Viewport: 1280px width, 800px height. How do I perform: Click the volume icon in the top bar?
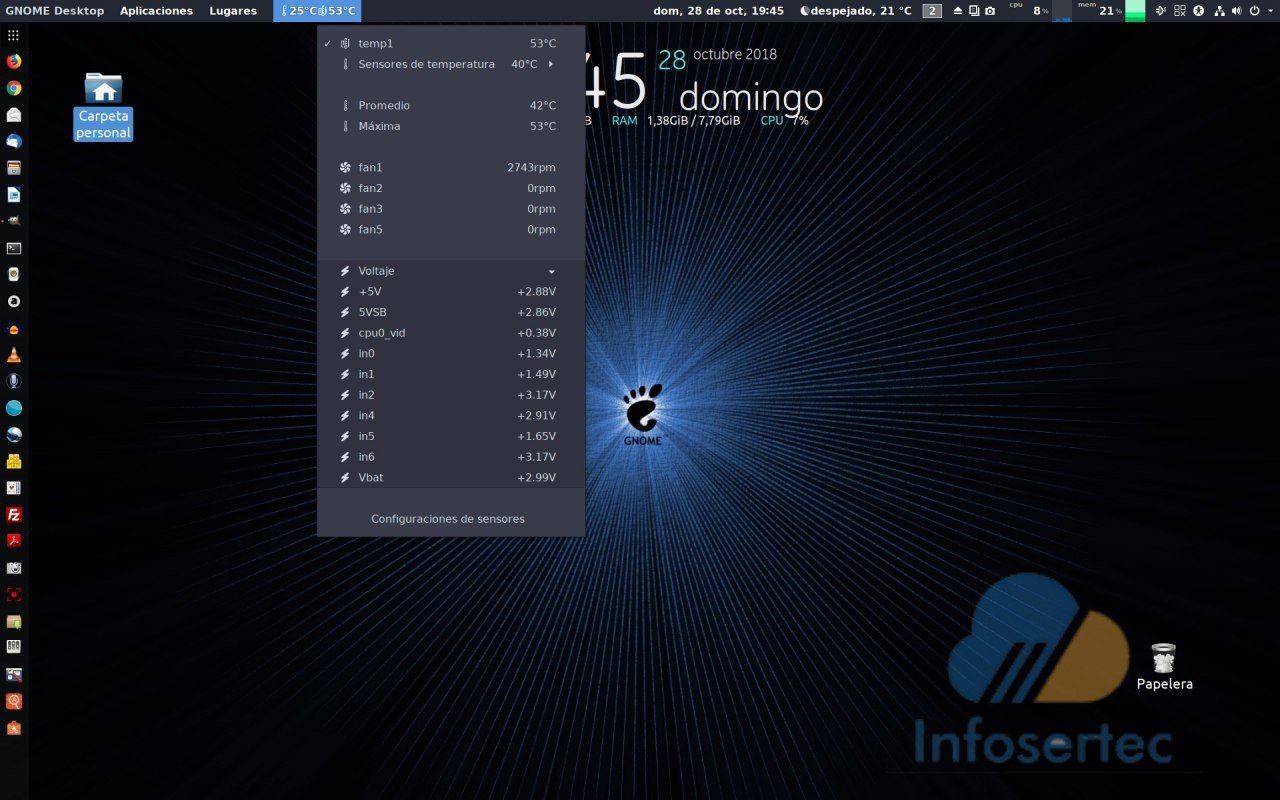(x=1236, y=11)
